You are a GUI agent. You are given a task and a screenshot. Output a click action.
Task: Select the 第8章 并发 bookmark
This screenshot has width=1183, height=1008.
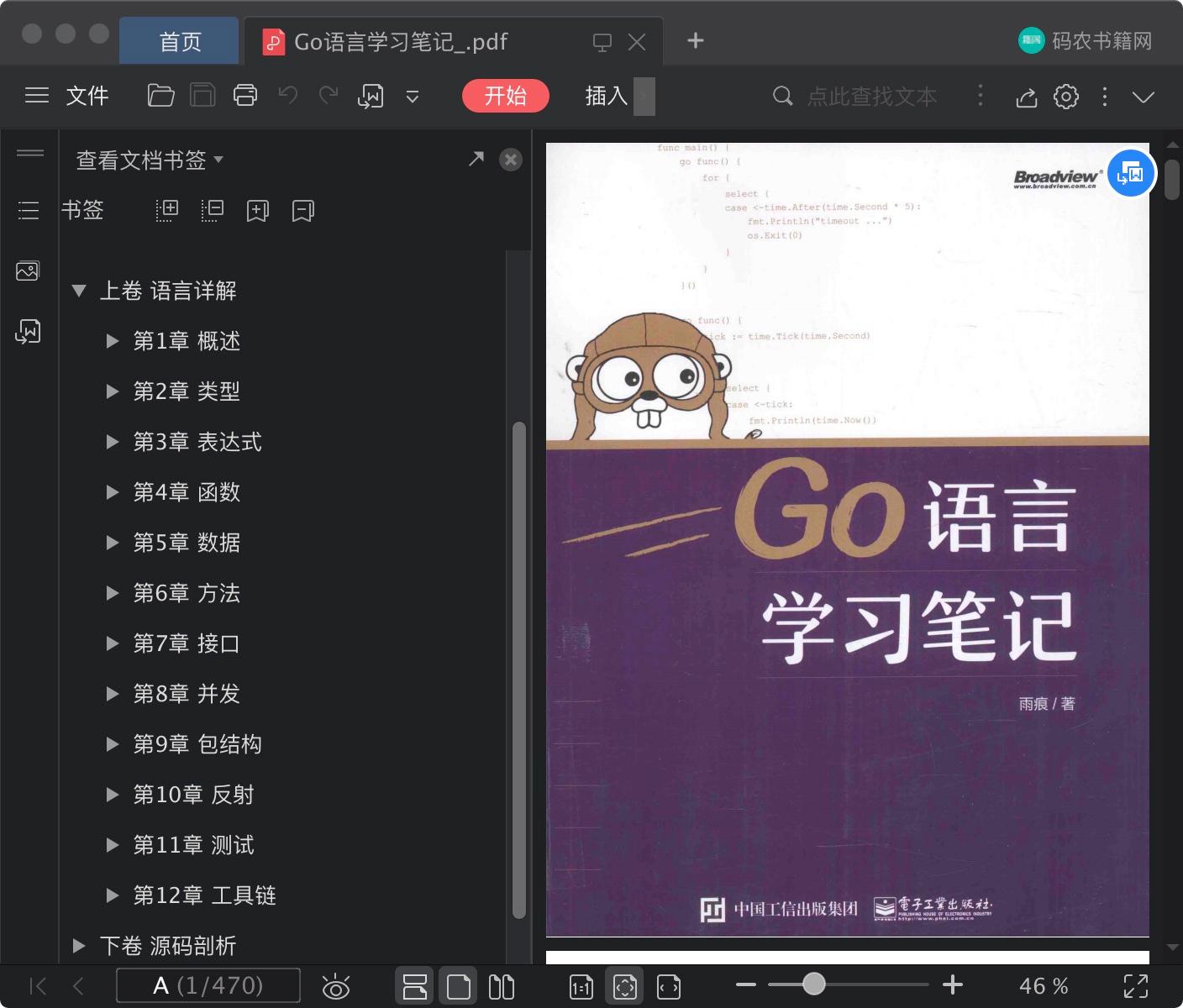187,694
